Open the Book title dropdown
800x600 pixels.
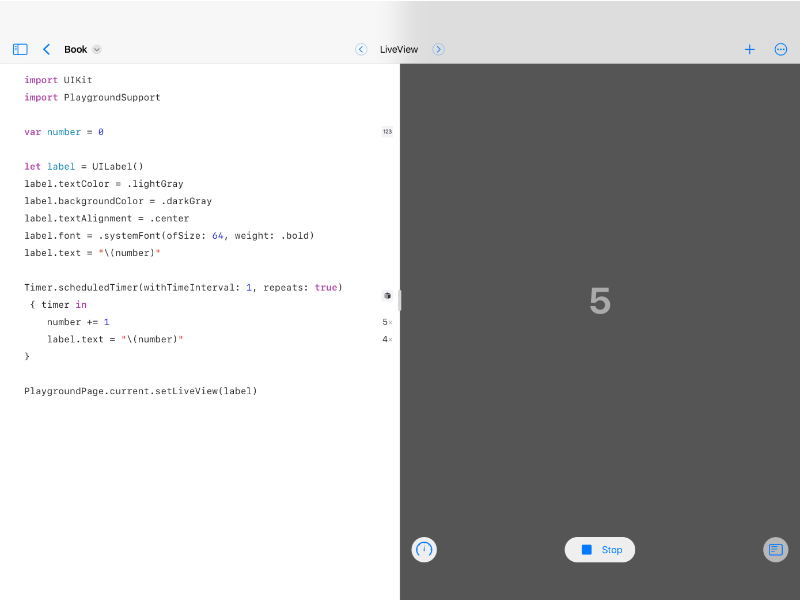pos(82,49)
